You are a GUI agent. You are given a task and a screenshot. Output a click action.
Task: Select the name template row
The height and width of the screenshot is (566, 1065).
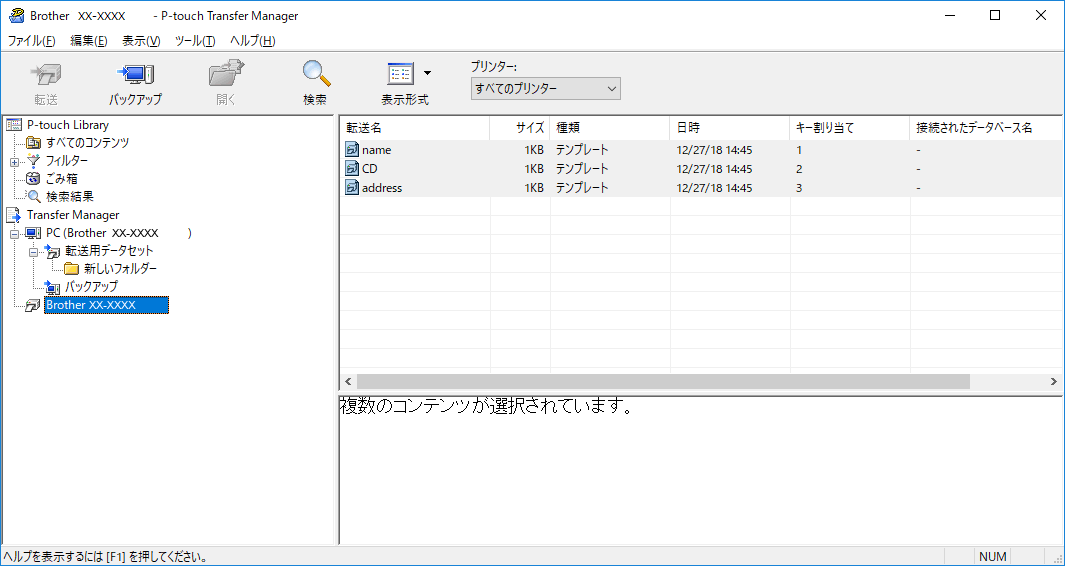click(x=700, y=149)
